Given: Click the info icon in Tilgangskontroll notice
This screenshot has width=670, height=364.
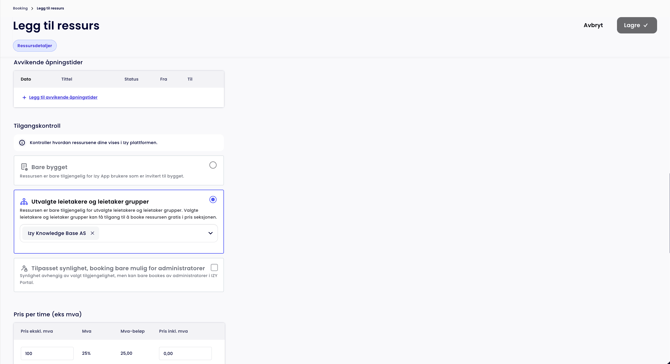Looking at the screenshot, I should 22,143.
